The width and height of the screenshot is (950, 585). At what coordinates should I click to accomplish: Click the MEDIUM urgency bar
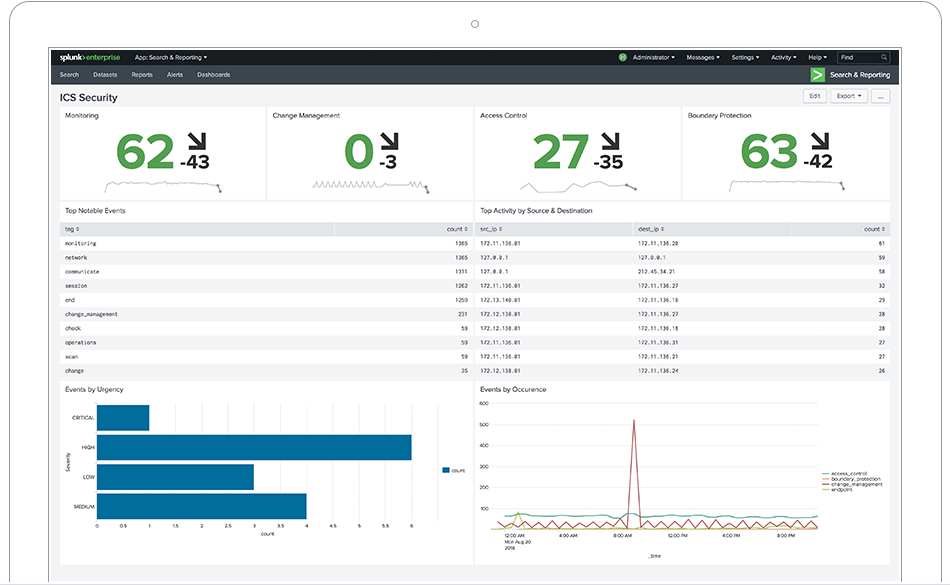202,506
